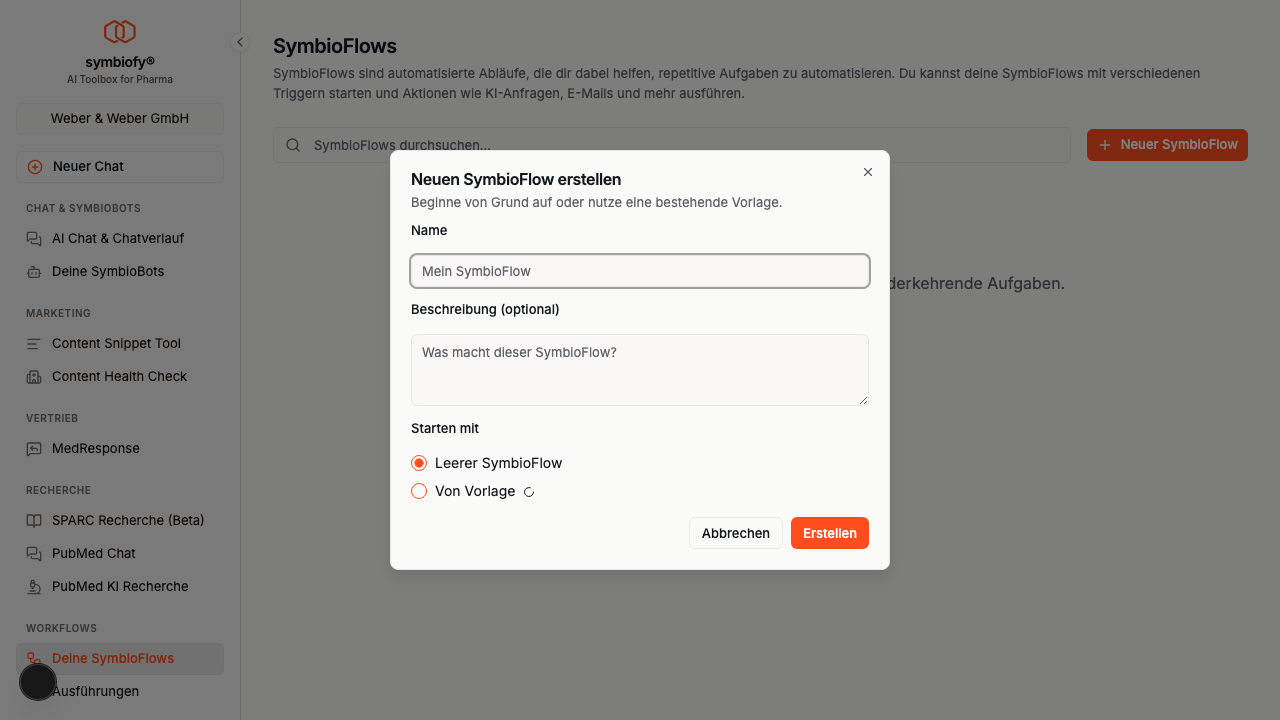1280x720 pixels.
Task: Select the Content Health Check icon
Action: click(33, 376)
